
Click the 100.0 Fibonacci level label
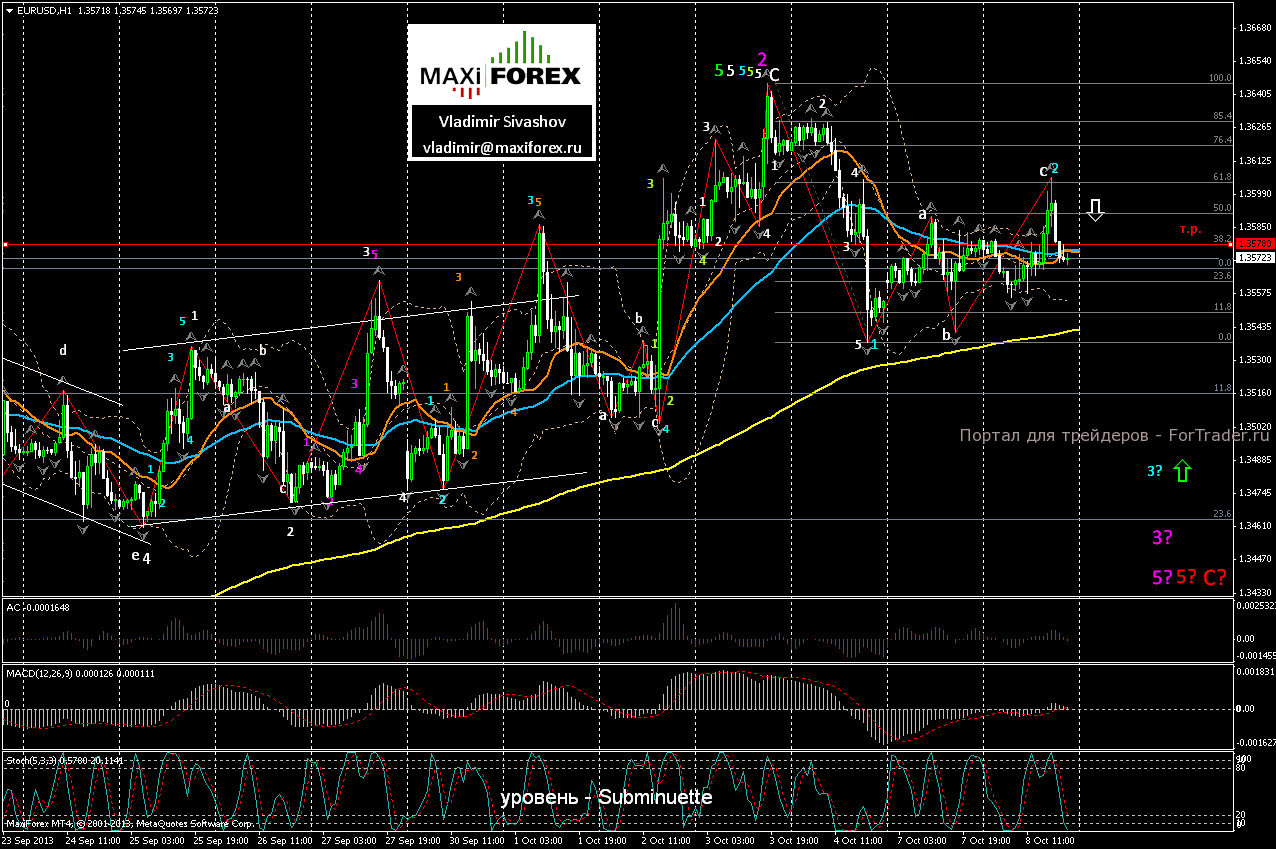tap(1219, 77)
